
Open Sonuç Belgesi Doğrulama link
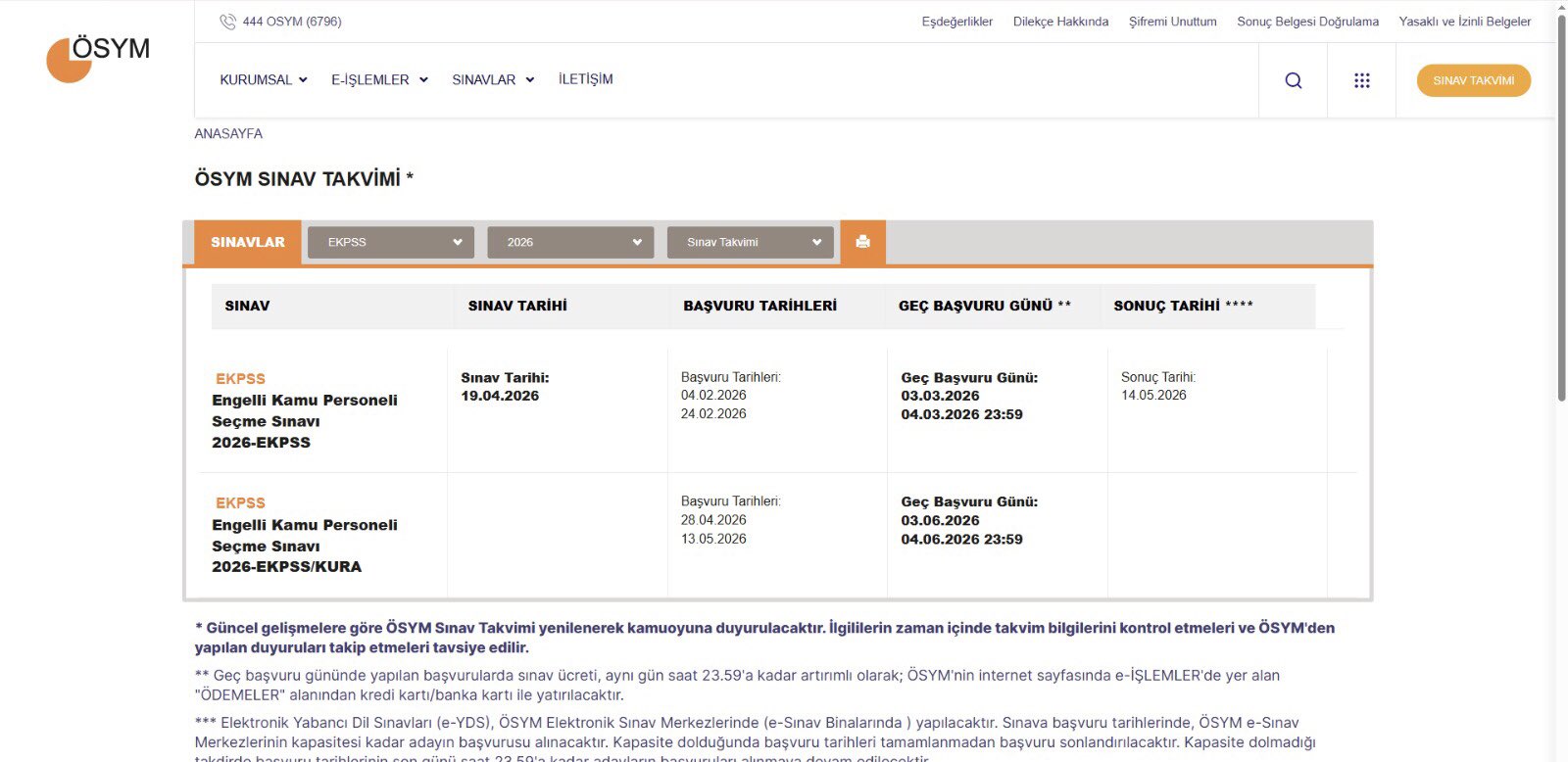[x=1307, y=22]
